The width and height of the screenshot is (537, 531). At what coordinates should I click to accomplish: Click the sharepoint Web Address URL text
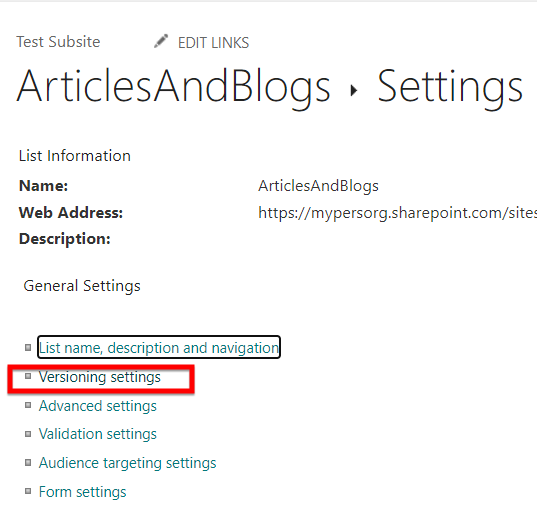coord(398,213)
